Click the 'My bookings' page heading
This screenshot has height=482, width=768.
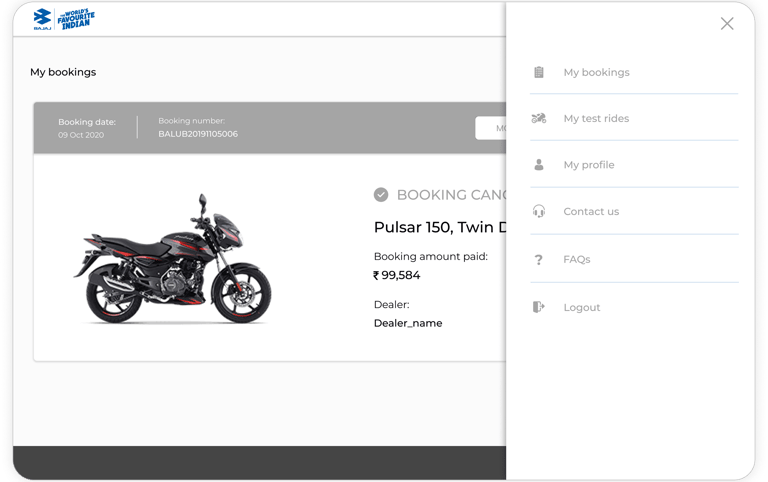click(63, 72)
